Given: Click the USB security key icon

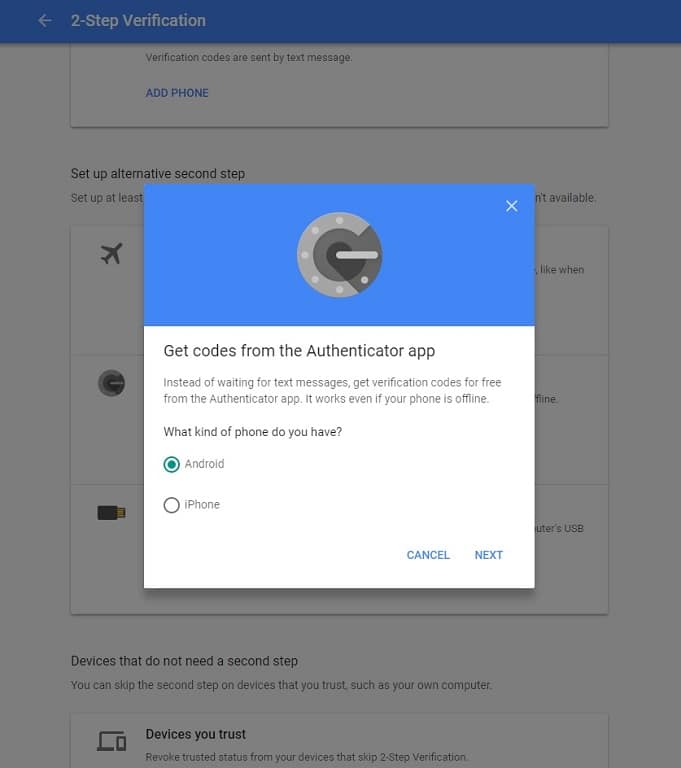Looking at the screenshot, I should point(112,513).
